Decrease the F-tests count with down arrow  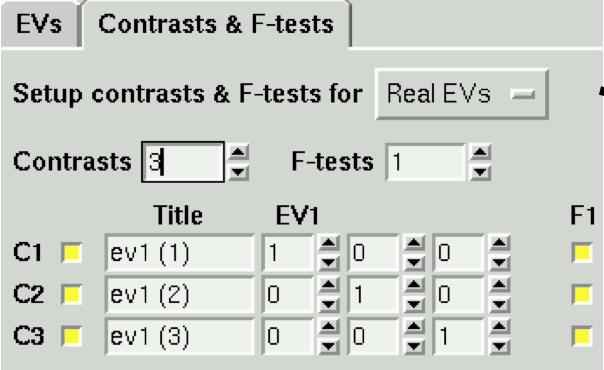[x=480, y=171]
